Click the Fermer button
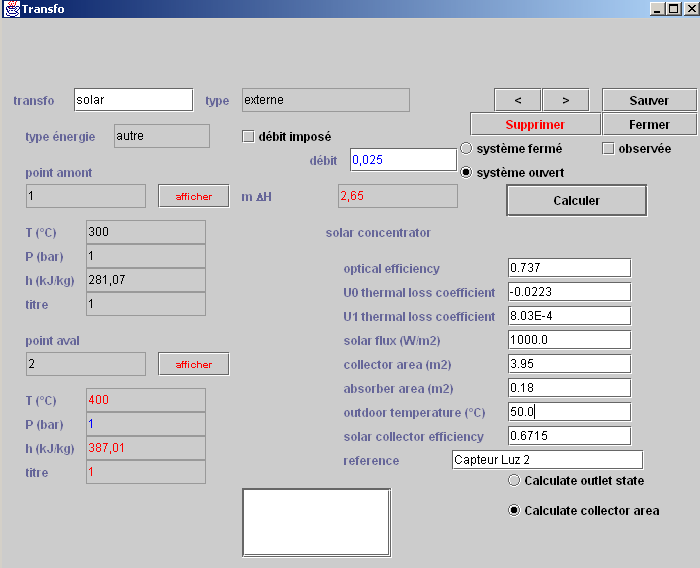700x568 pixels. (x=649, y=124)
